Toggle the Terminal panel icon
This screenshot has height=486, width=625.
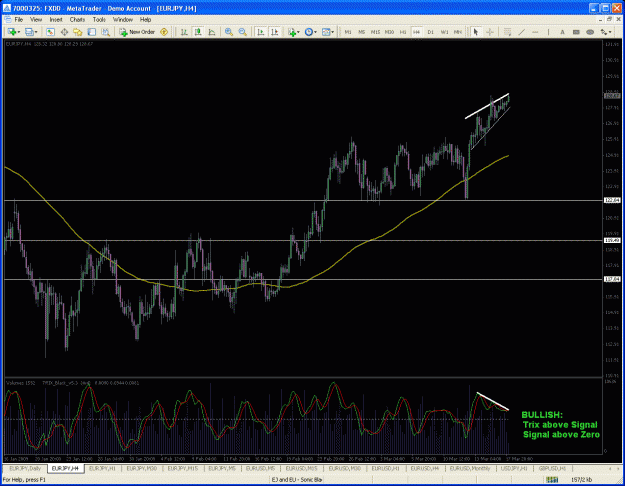(x=92, y=32)
